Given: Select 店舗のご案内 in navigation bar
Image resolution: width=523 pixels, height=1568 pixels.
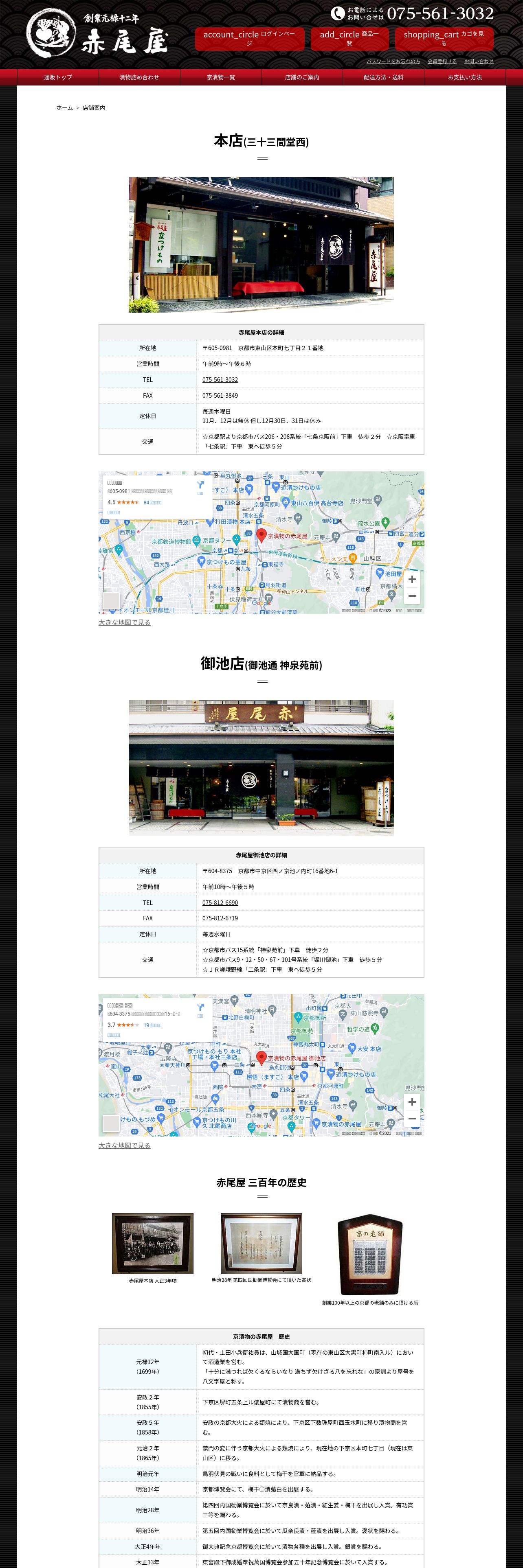Looking at the screenshot, I should [x=302, y=77].
